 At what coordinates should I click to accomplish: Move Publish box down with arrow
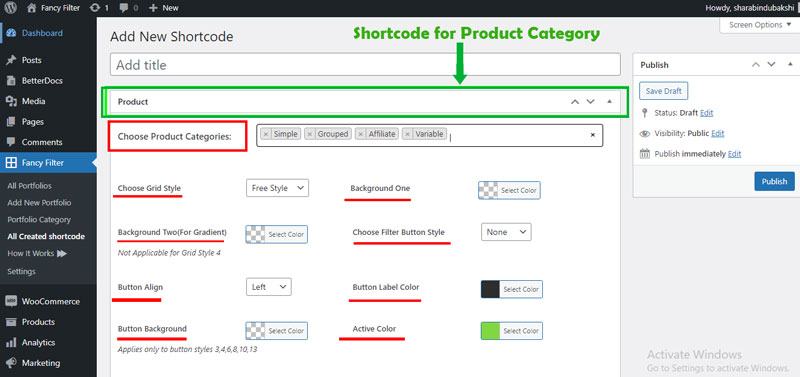coord(771,64)
